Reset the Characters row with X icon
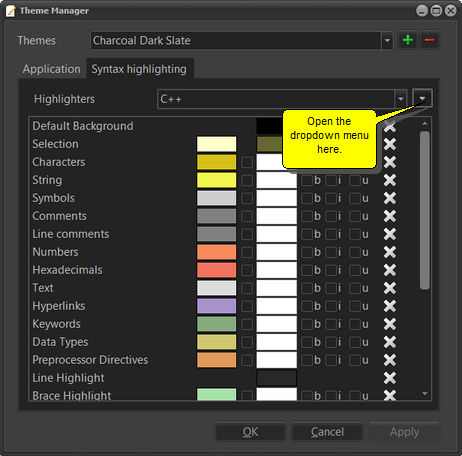The height and width of the screenshot is (456, 462). [x=390, y=162]
